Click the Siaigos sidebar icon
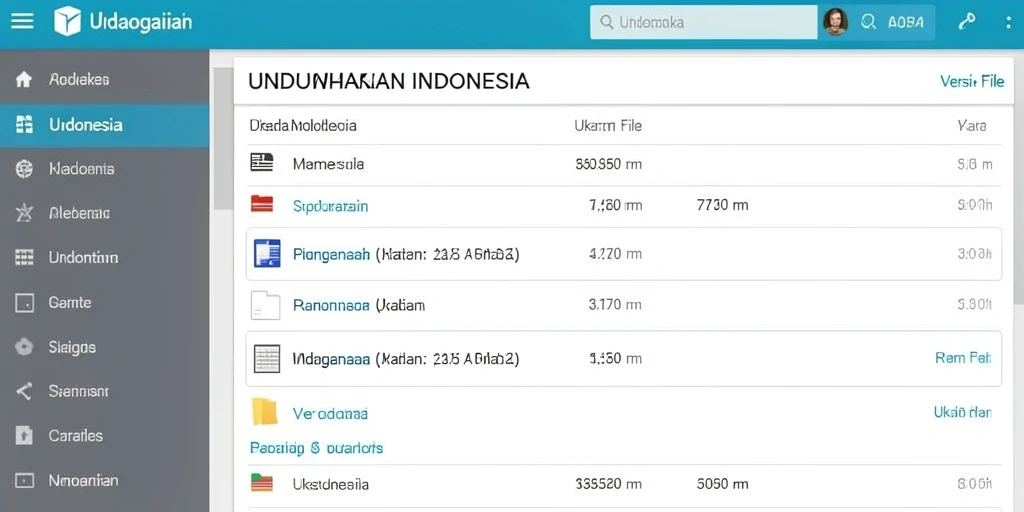 point(24,347)
